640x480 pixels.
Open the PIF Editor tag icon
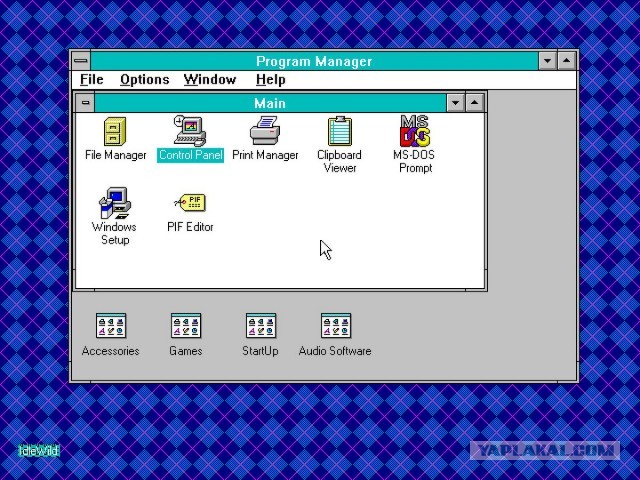(x=191, y=202)
